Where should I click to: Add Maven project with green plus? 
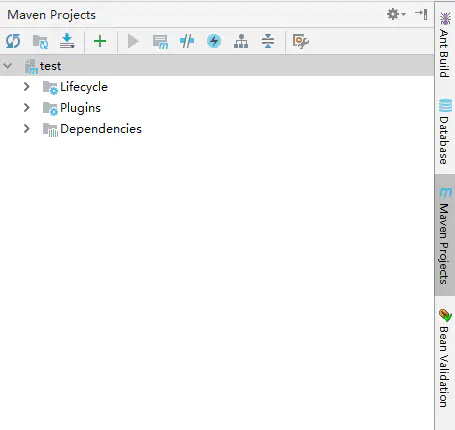100,41
